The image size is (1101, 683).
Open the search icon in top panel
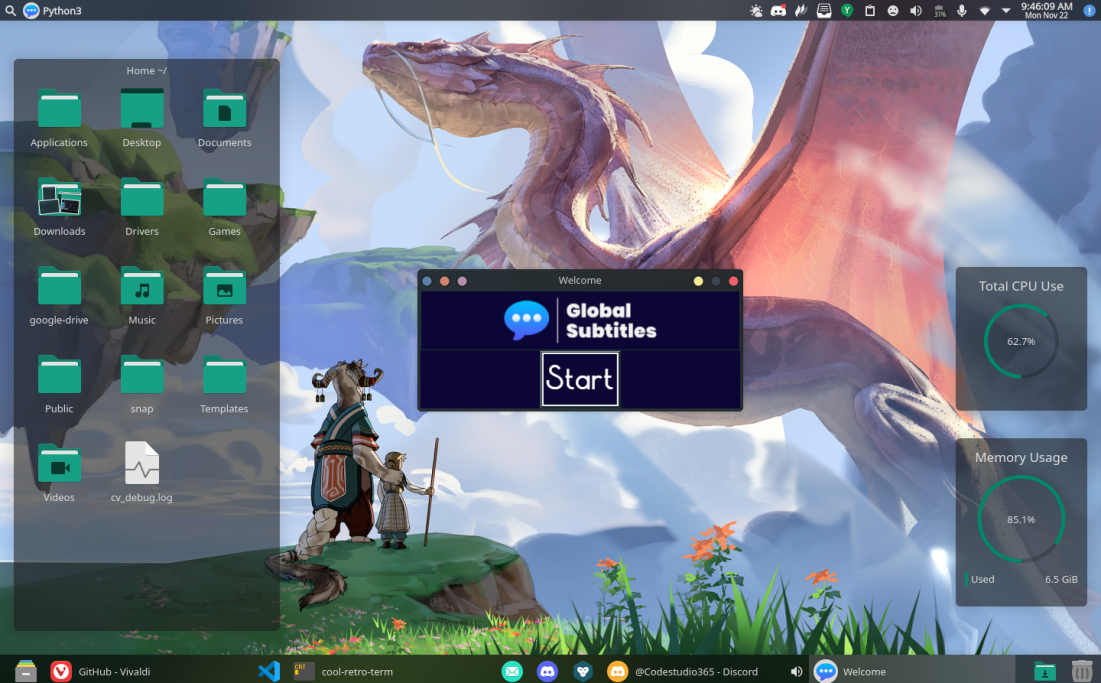[10, 11]
